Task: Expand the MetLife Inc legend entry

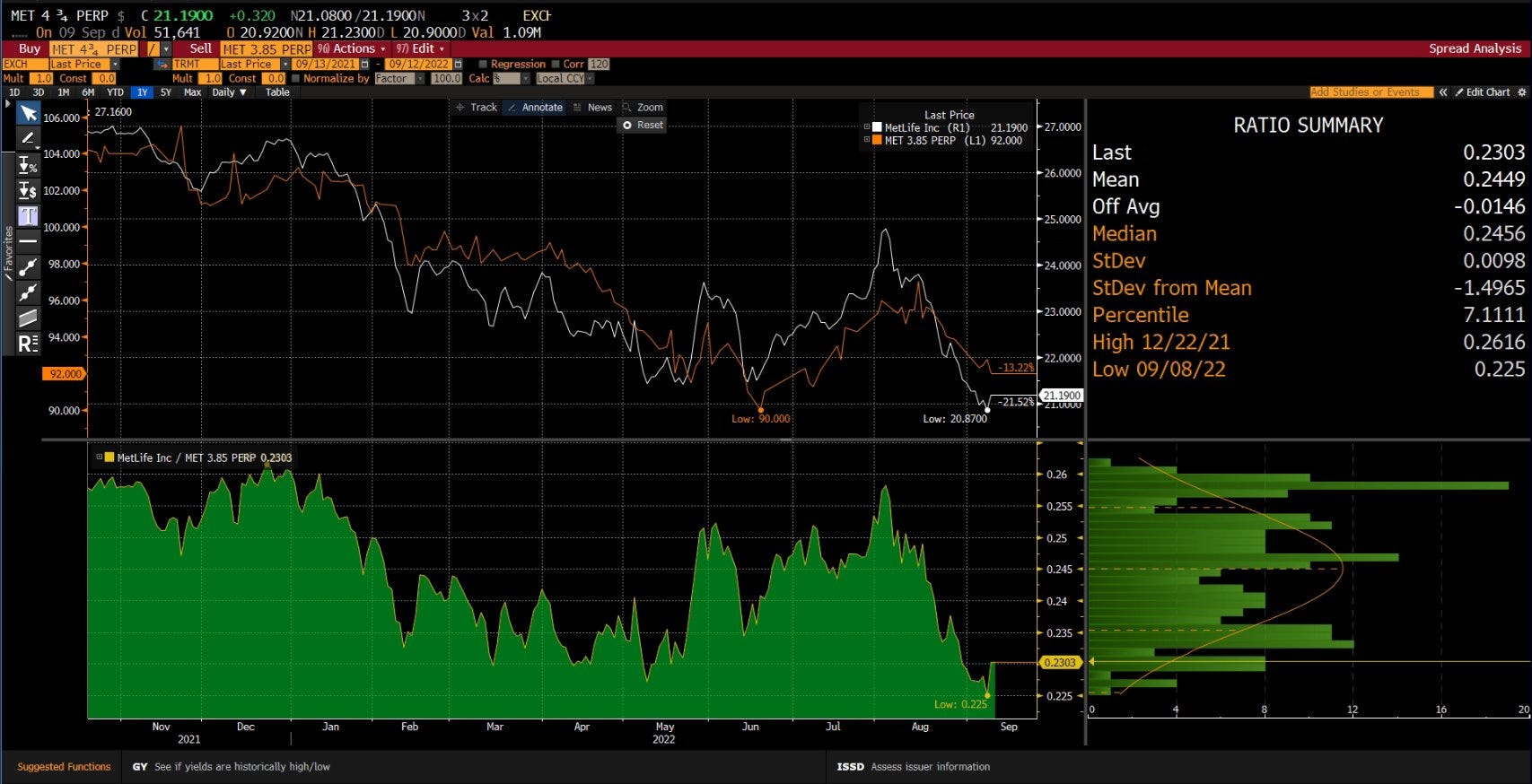Action: click(867, 127)
